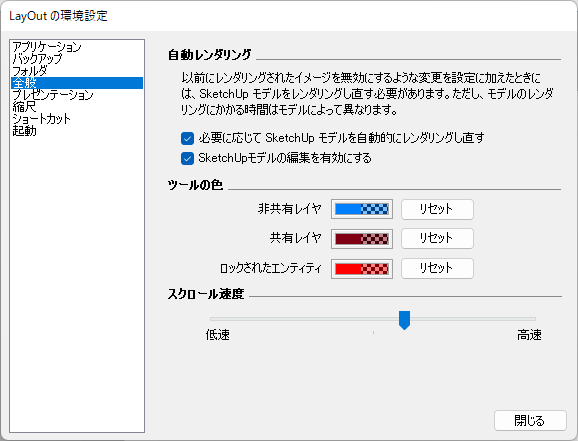Open the バックアップ preferences category
The height and width of the screenshot is (441, 578).
click(x=37, y=59)
